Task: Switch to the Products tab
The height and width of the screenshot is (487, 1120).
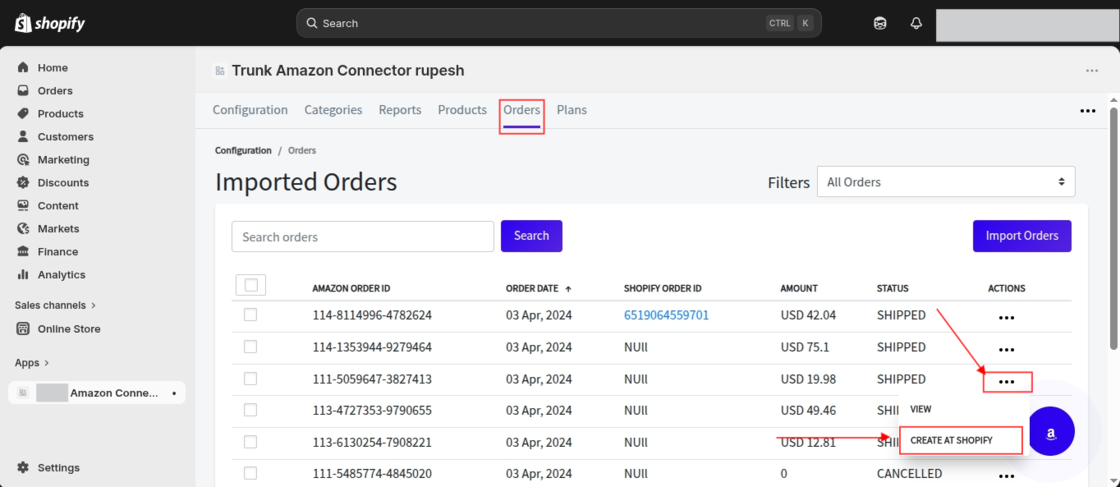Action: (462, 110)
